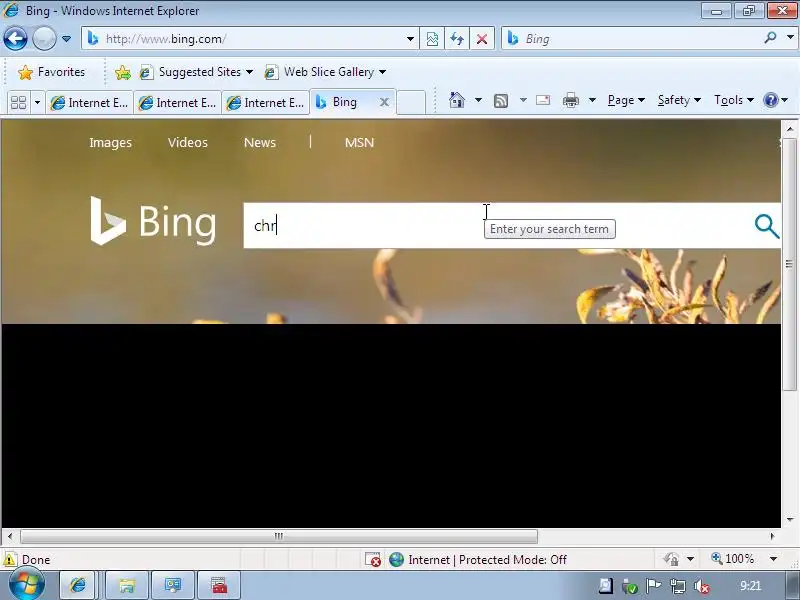Click the horizontal scrollbar right arrow
800x600 pixels.
[x=772, y=536]
